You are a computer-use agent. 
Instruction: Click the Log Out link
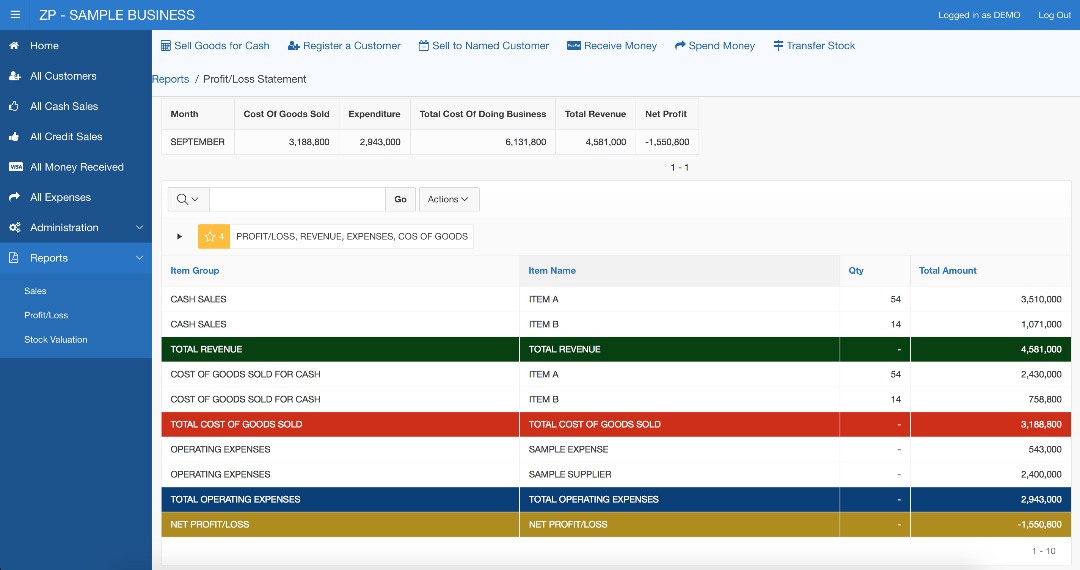point(1054,15)
